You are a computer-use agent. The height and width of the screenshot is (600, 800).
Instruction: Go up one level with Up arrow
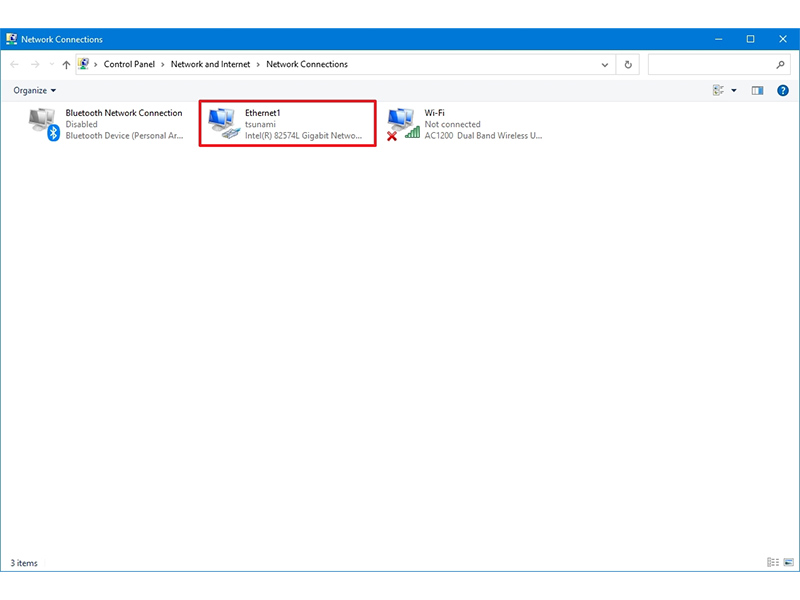coord(66,64)
